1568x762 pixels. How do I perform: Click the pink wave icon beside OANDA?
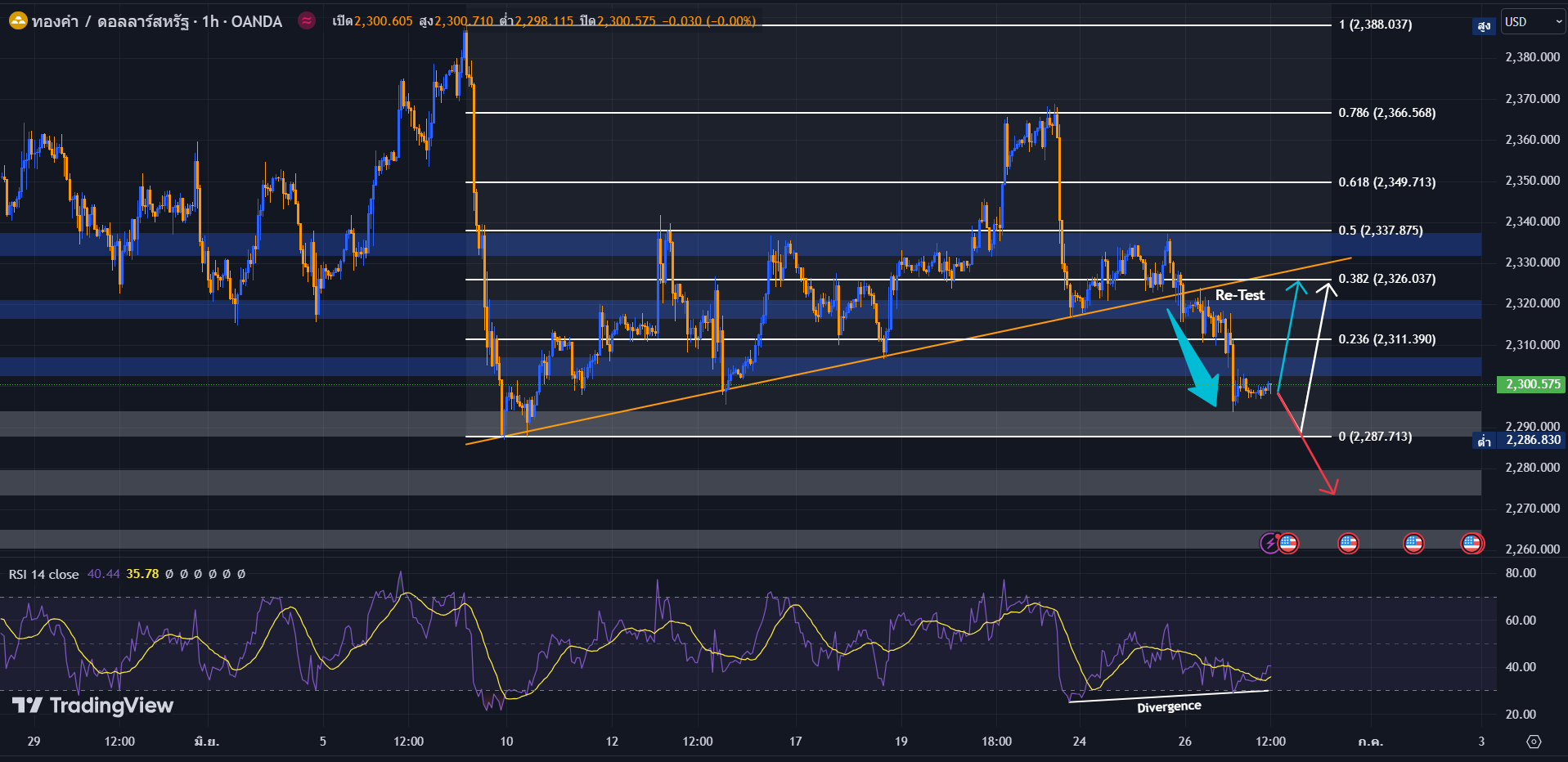tap(307, 21)
